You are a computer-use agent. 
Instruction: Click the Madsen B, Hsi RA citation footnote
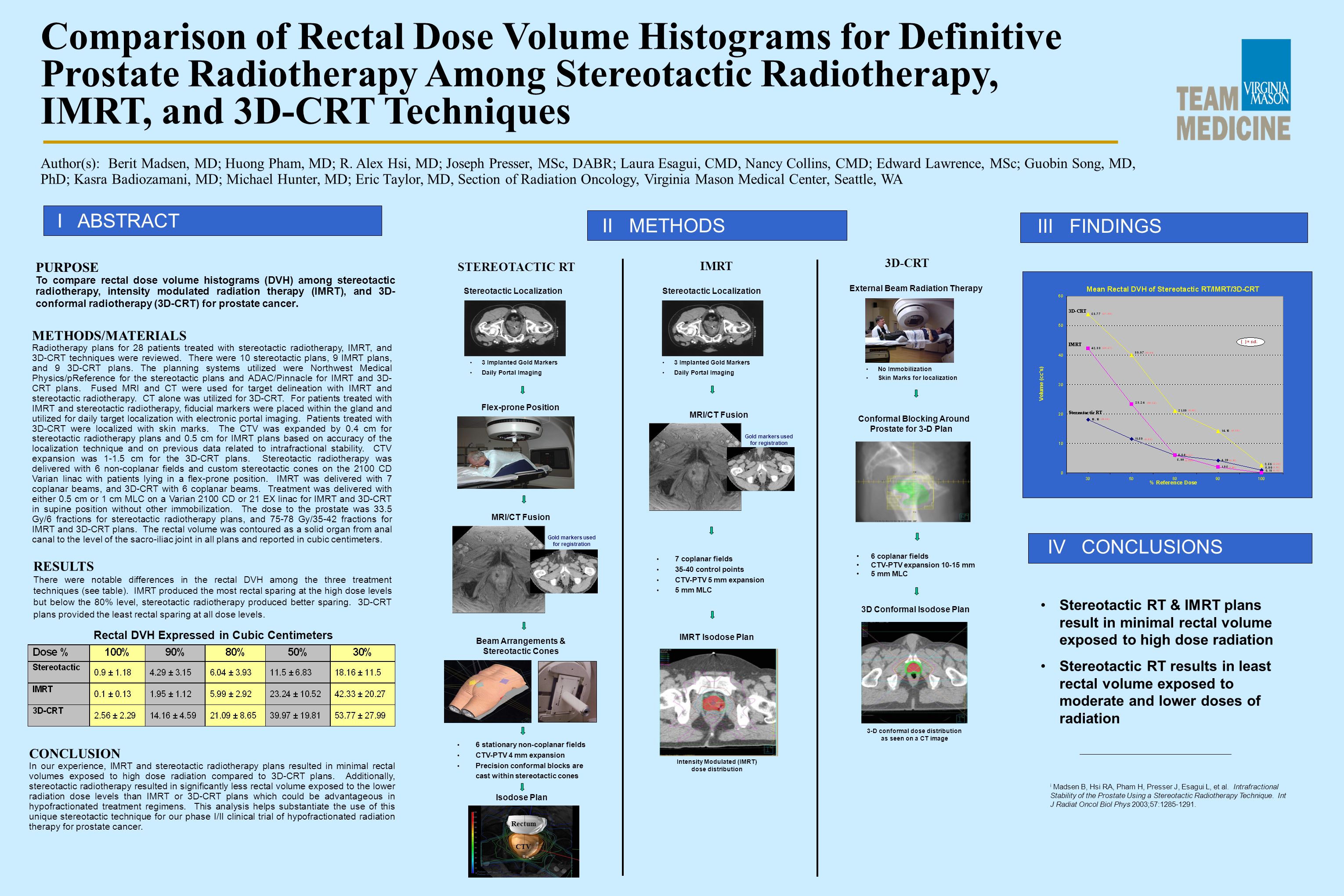1167,795
